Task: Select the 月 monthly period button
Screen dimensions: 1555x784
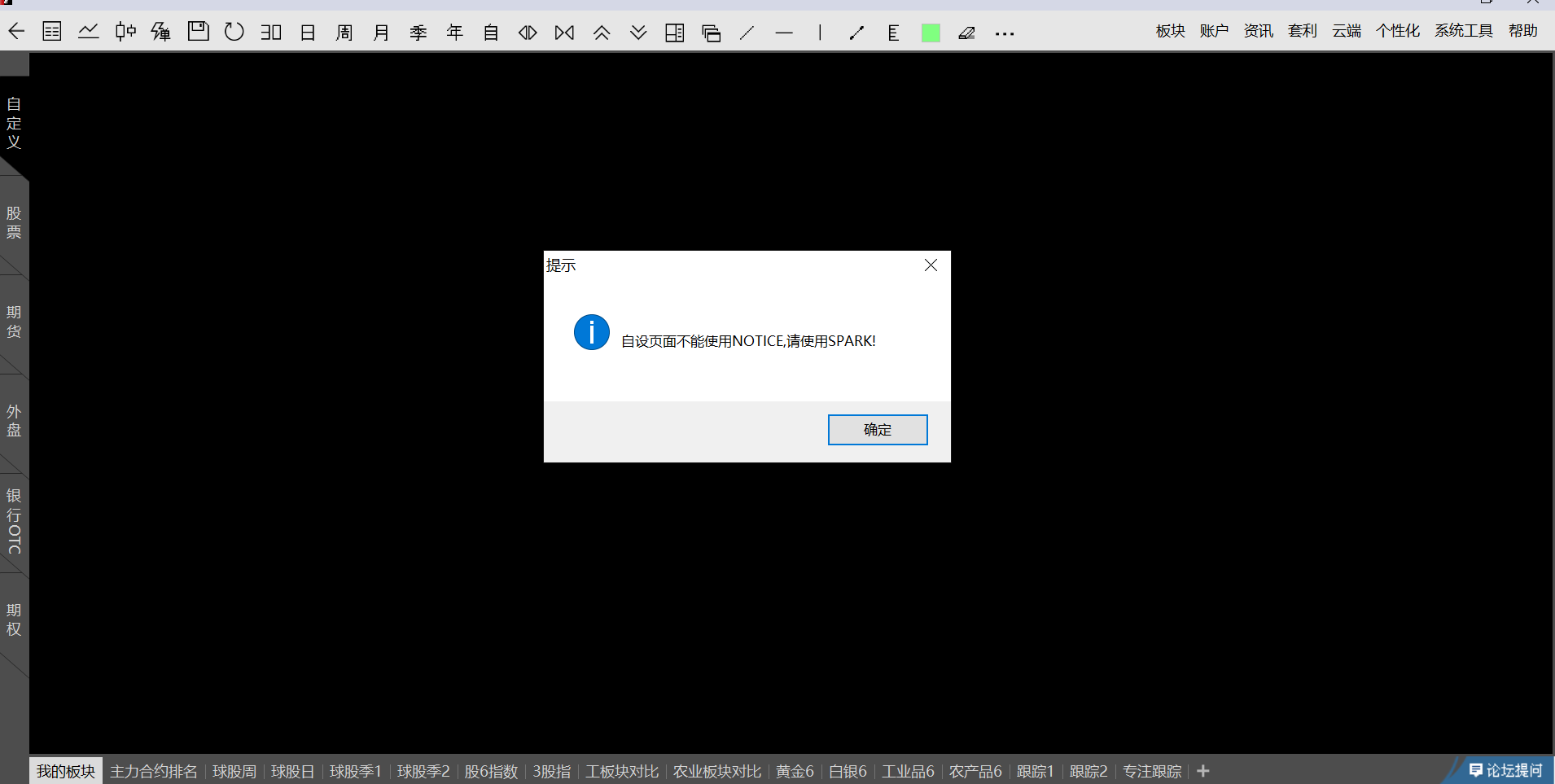Action: [x=381, y=33]
